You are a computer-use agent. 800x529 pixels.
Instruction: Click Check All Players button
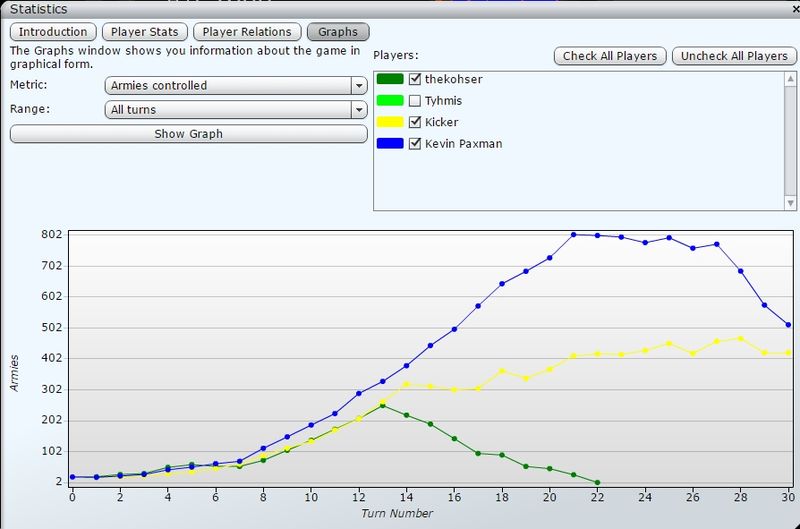coord(610,56)
